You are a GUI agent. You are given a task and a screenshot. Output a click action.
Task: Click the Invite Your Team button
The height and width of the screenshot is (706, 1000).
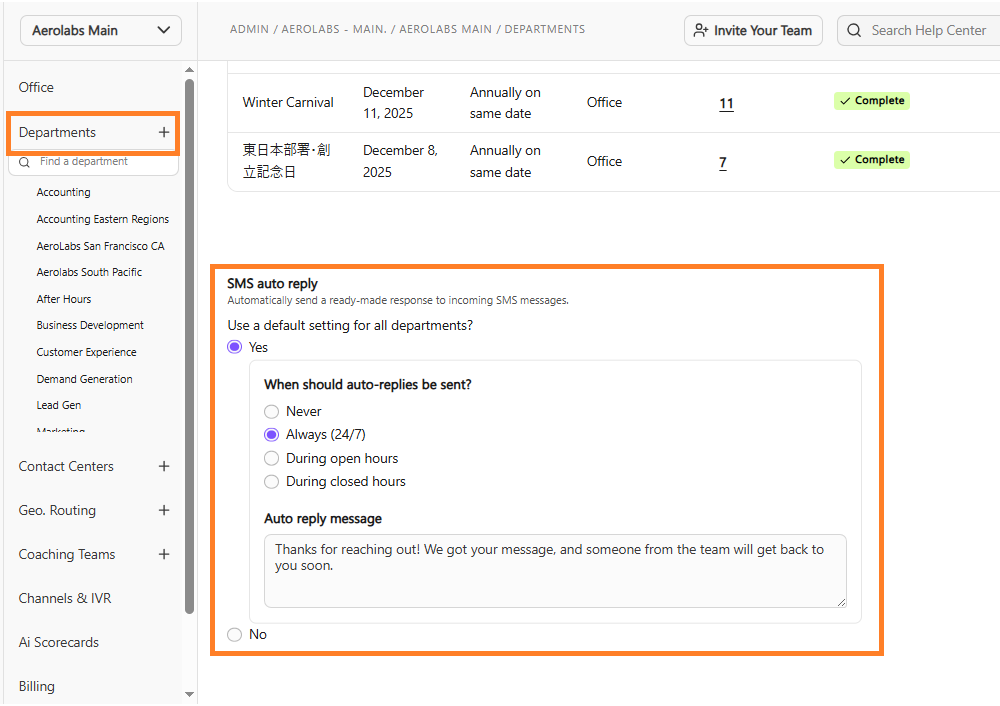(753, 31)
